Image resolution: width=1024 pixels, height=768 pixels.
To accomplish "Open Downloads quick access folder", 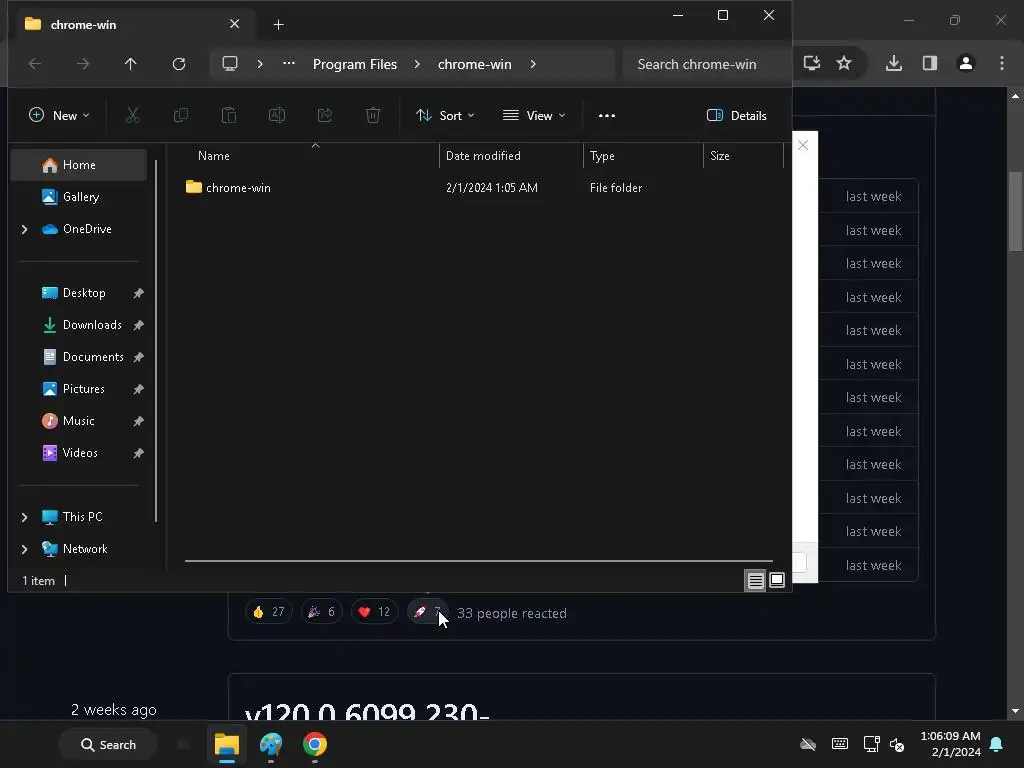I will click(x=92, y=325).
